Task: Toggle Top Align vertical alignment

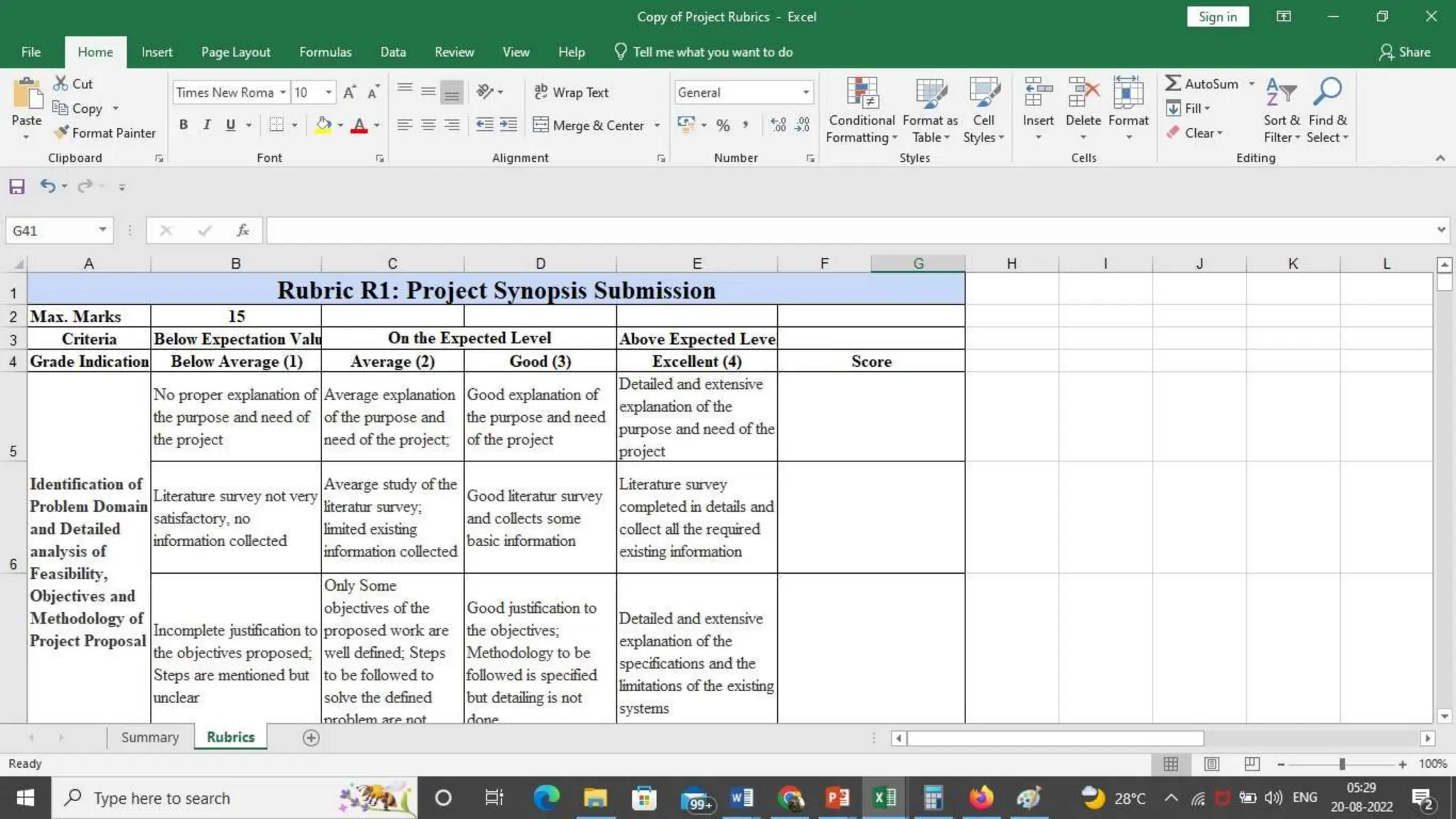Action: pyautogui.click(x=405, y=90)
